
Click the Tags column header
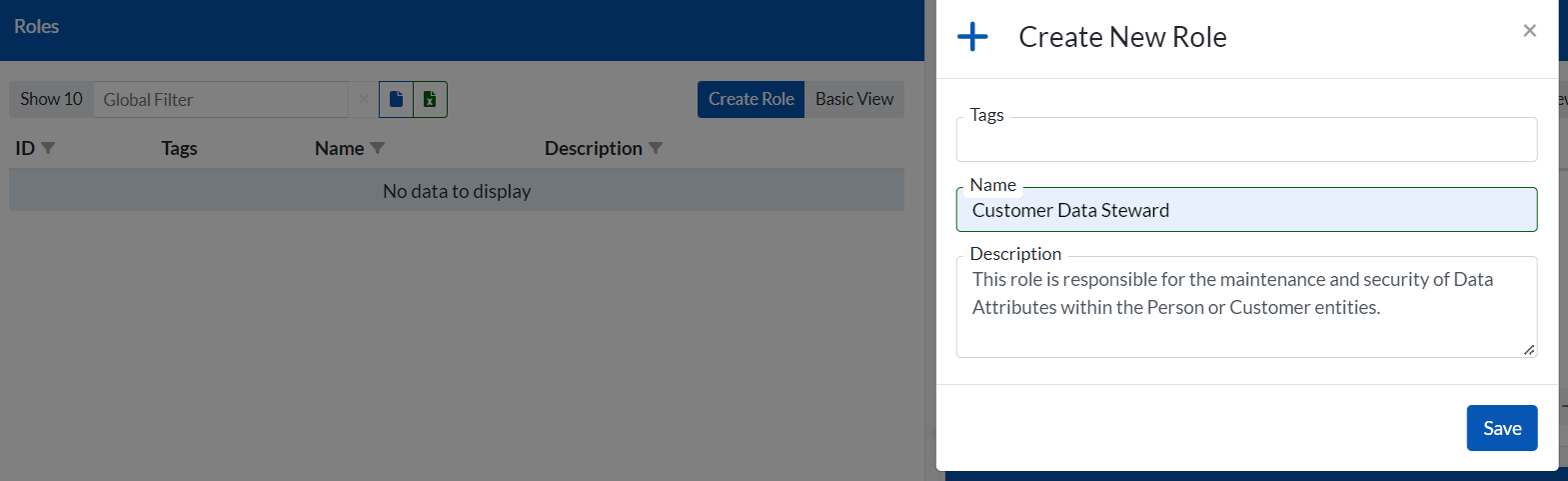pyautogui.click(x=179, y=148)
